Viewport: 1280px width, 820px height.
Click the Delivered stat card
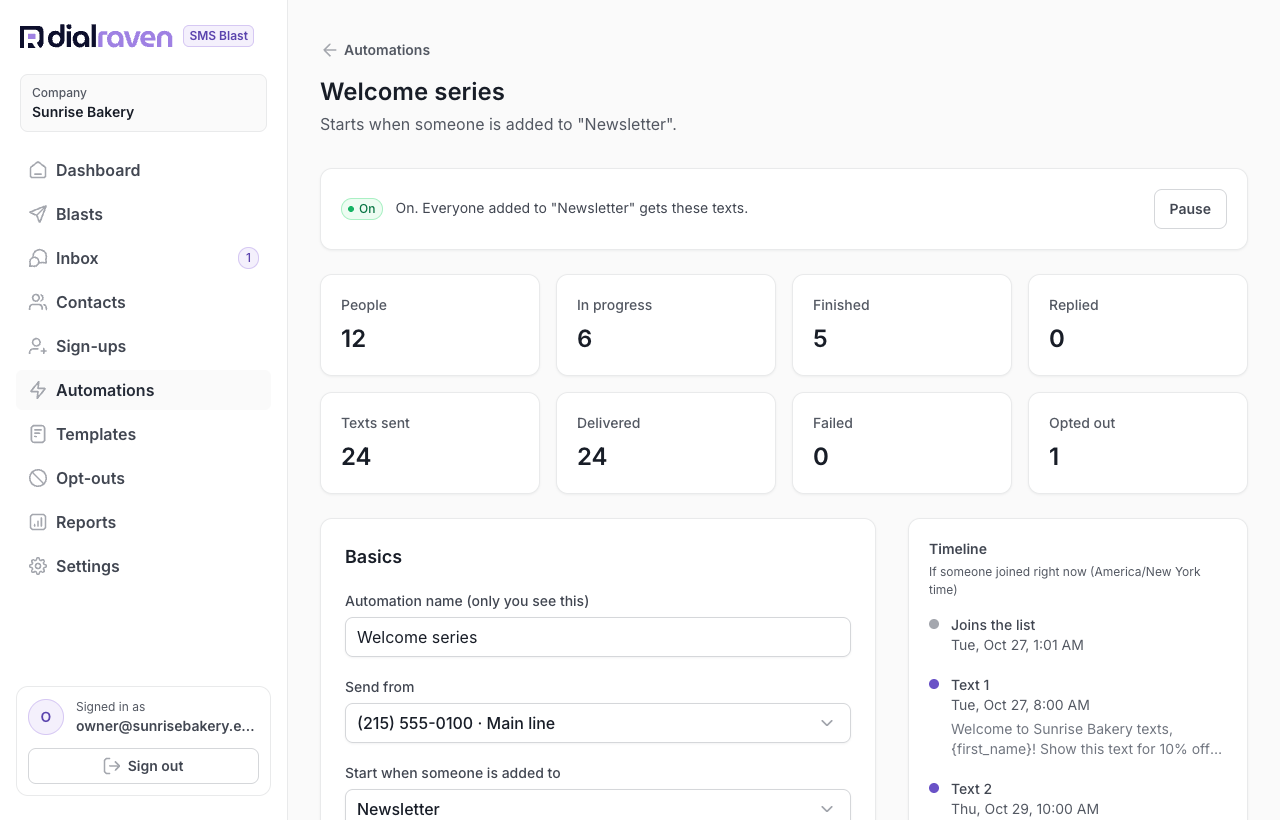666,443
